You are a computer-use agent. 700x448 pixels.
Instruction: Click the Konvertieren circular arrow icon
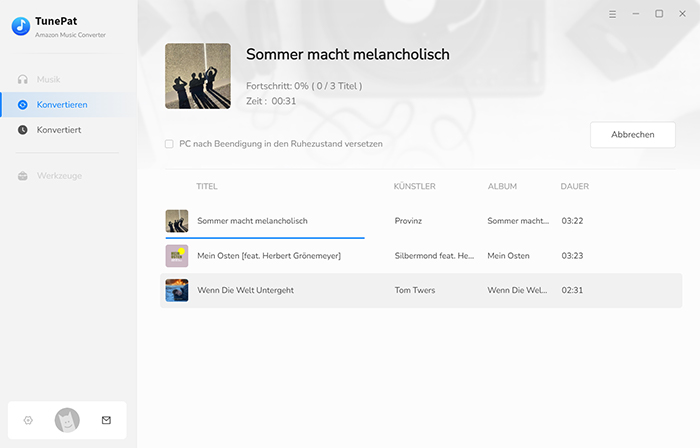click(x=23, y=105)
